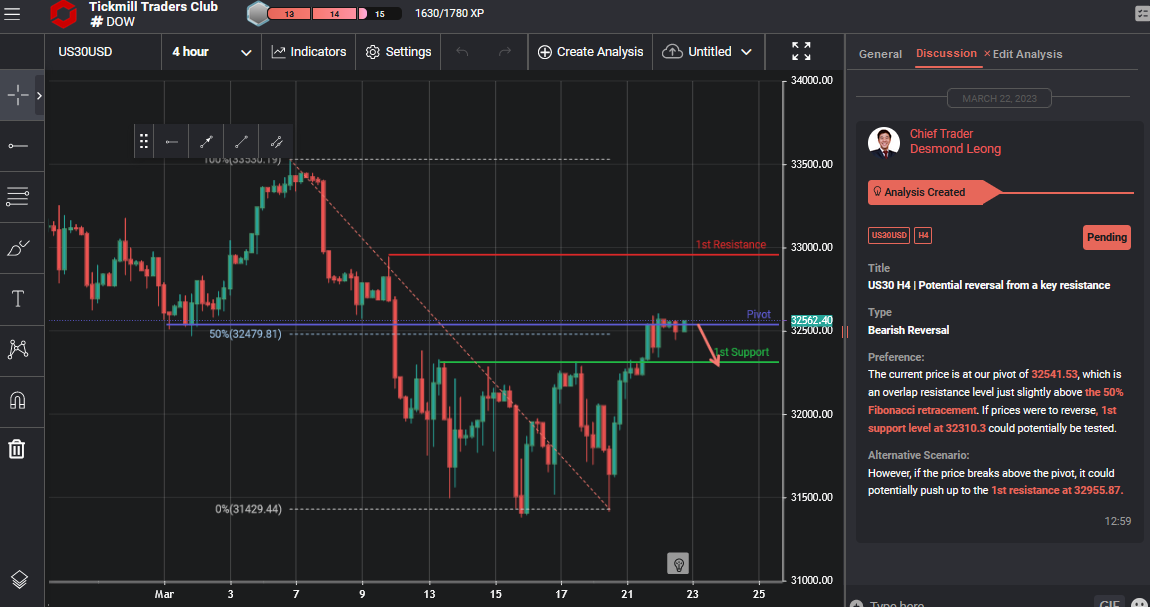Open the 4 hour timeframe dropdown

(x=212, y=52)
